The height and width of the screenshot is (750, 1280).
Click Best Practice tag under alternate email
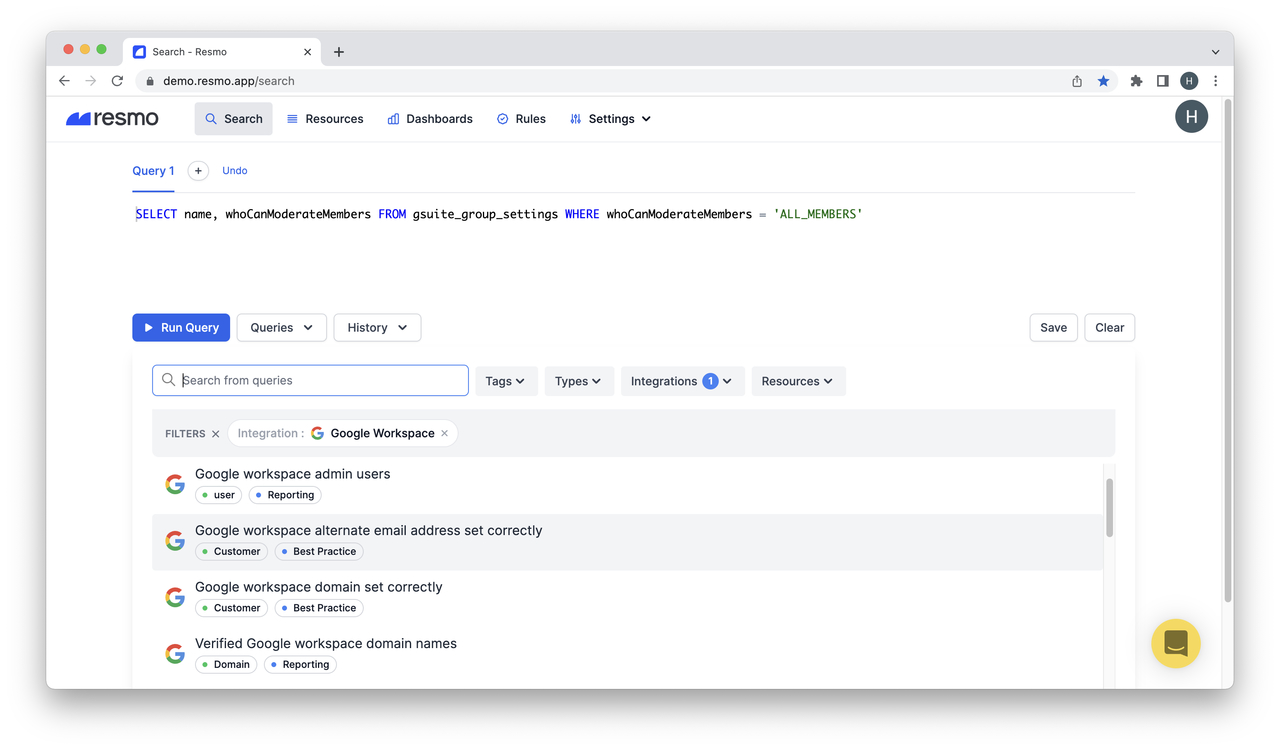(x=319, y=551)
